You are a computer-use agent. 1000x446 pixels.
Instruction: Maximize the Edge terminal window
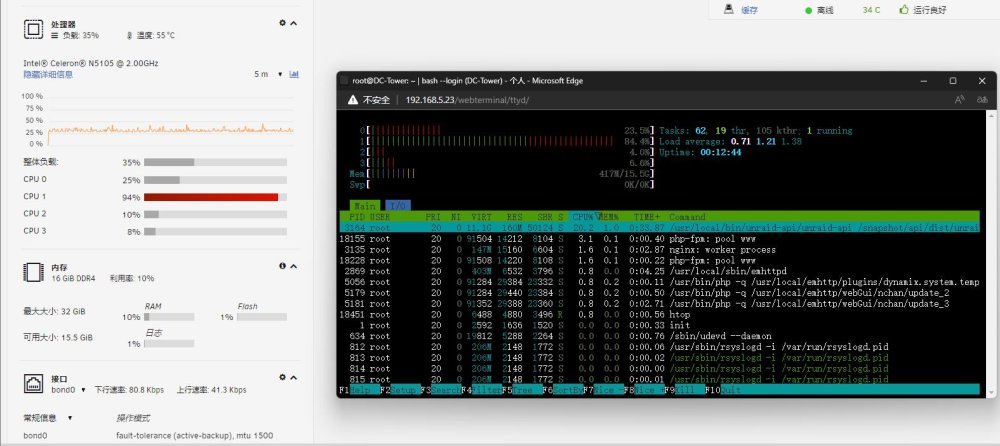953,81
